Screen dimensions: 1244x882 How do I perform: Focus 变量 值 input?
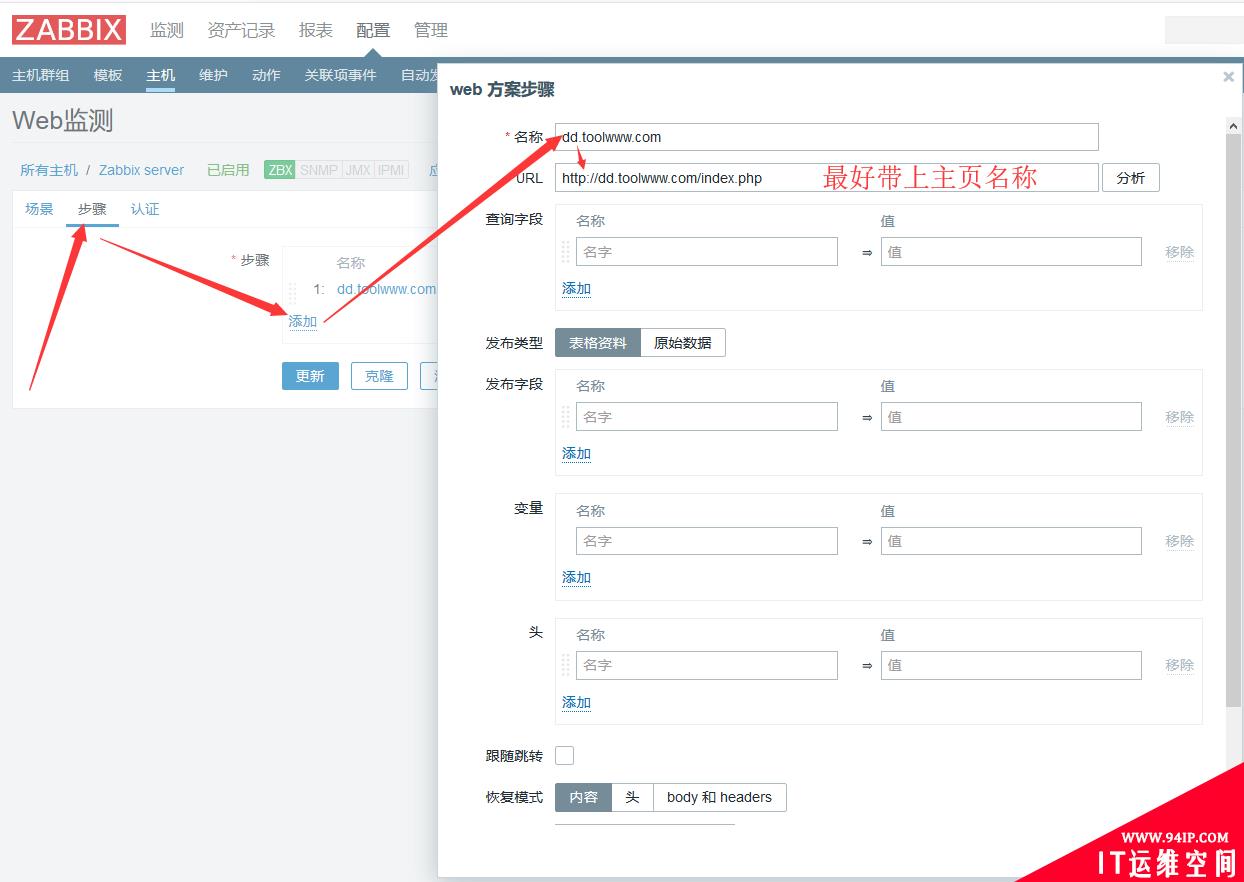click(x=1011, y=541)
